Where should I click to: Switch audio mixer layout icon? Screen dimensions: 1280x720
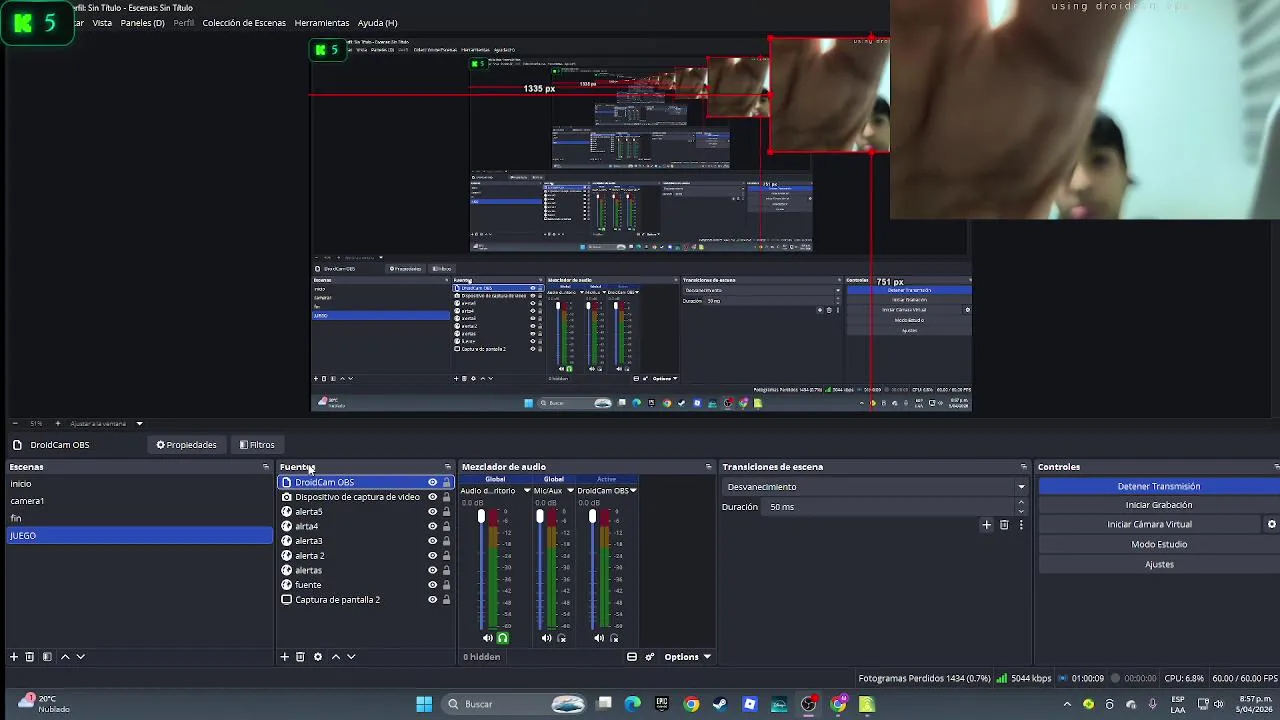(632, 657)
